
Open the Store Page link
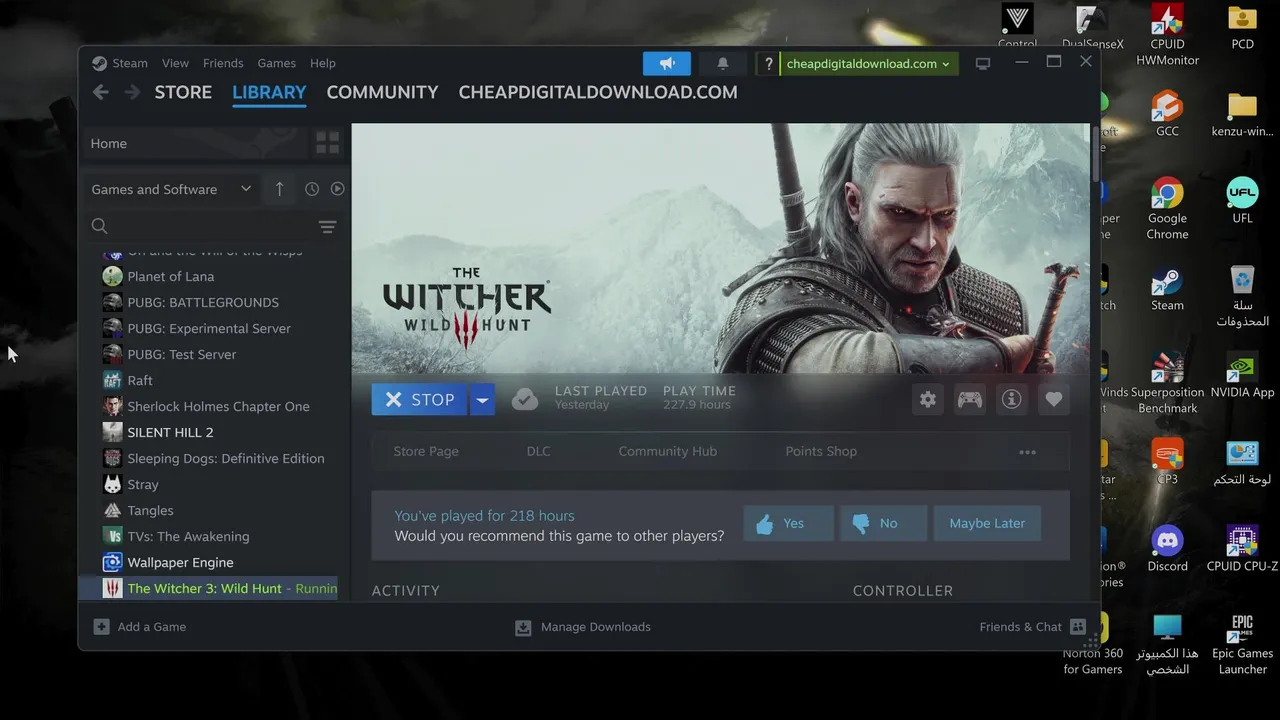pyautogui.click(x=426, y=451)
